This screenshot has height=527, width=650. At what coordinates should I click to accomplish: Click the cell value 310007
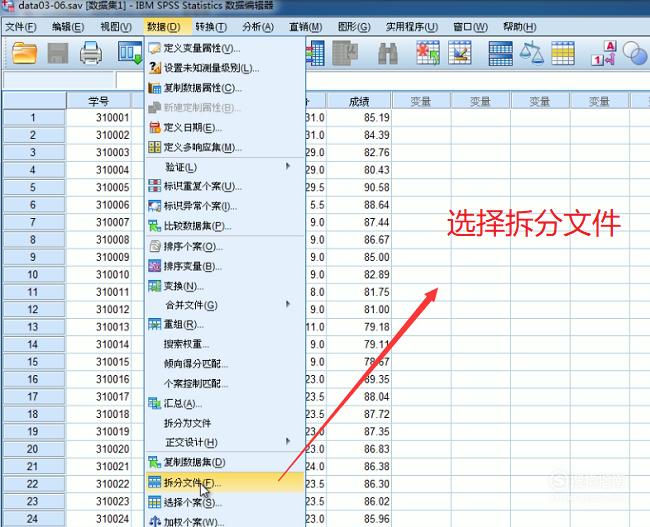point(98,222)
